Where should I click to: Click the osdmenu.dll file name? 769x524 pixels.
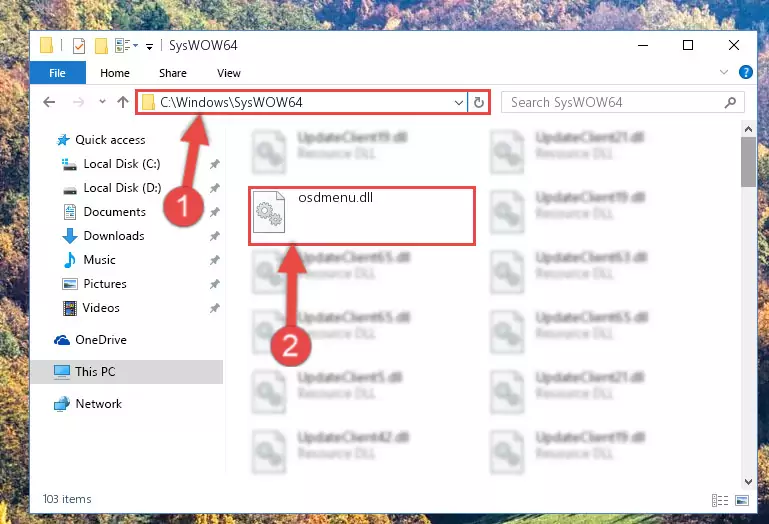(335, 197)
